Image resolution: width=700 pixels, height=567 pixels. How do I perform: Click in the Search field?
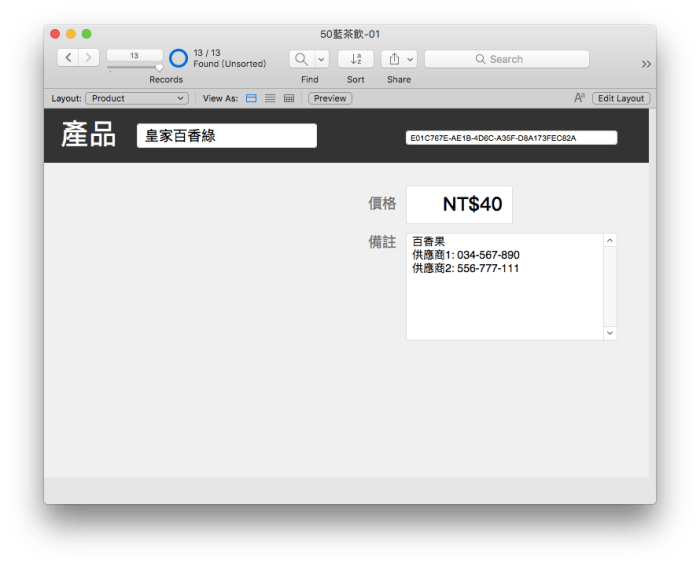[506, 59]
